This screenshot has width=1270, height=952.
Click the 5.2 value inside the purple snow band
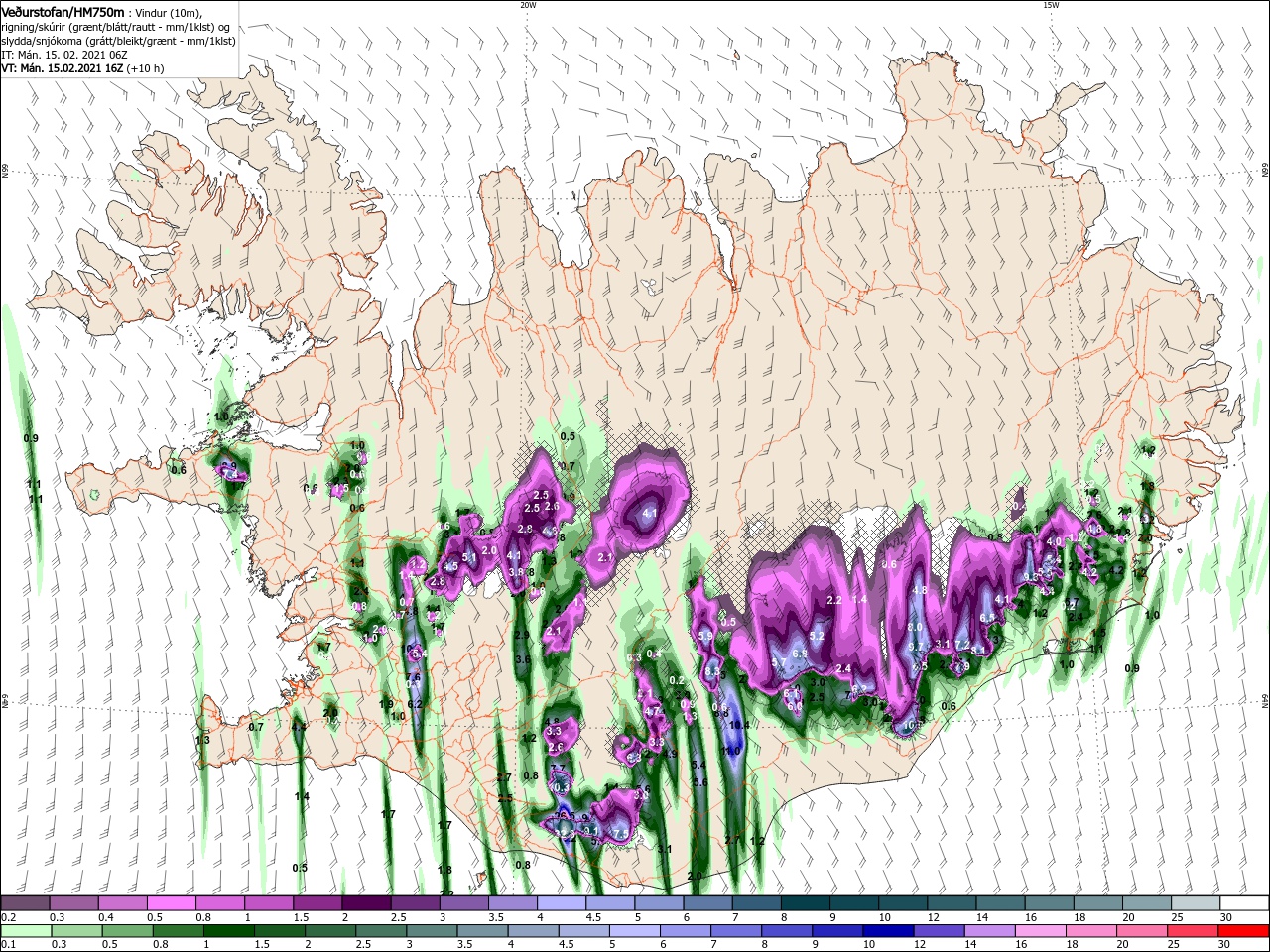click(x=818, y=636)
